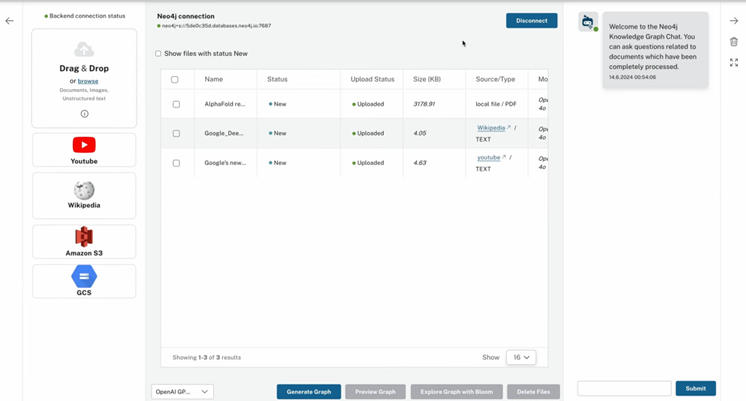Enable Show files with status New
The image size is (746, 401).
pyautogui.click(x=158, y=54)
